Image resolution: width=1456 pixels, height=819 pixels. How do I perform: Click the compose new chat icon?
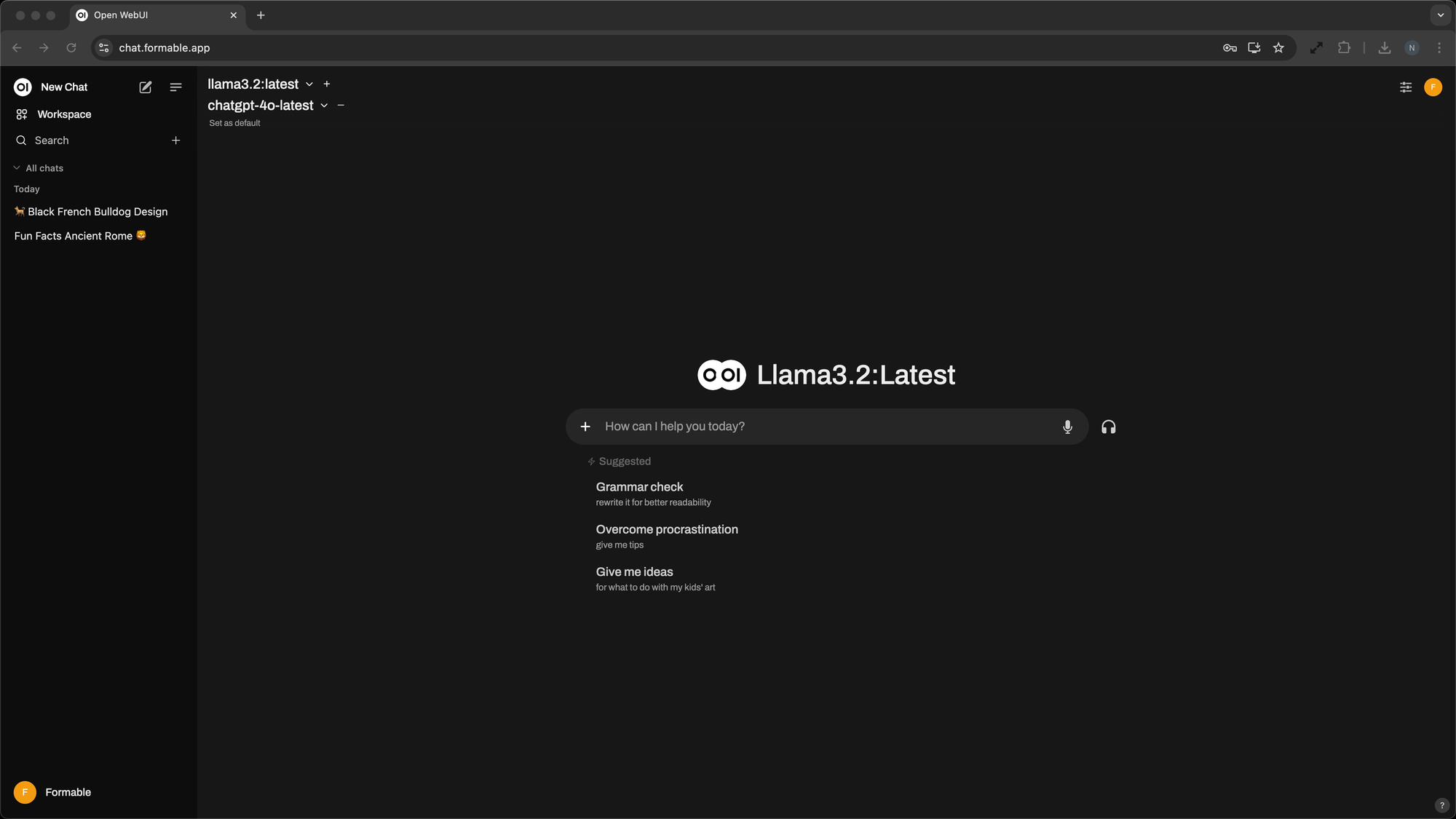click(x=145, y=87)
